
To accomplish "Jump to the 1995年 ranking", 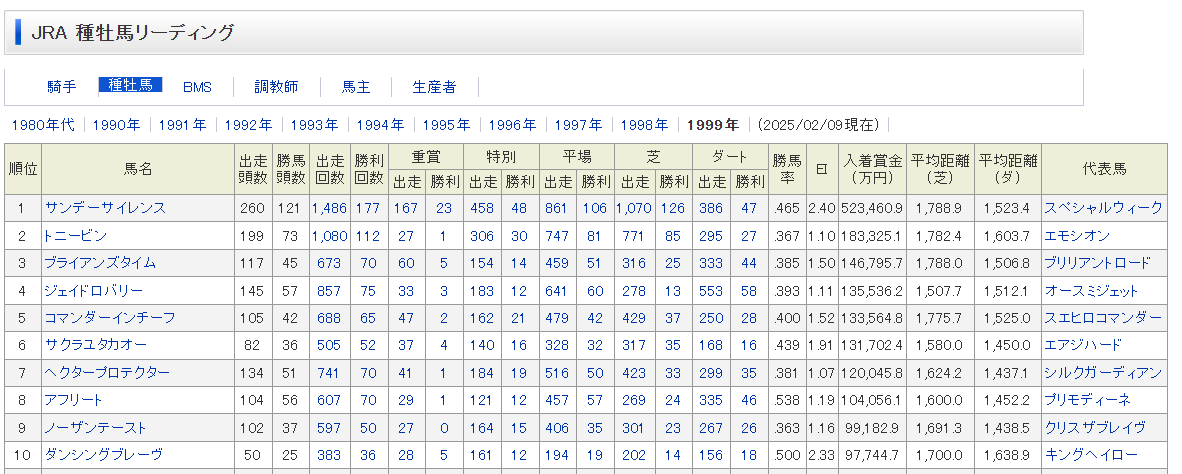I will 445,125.
